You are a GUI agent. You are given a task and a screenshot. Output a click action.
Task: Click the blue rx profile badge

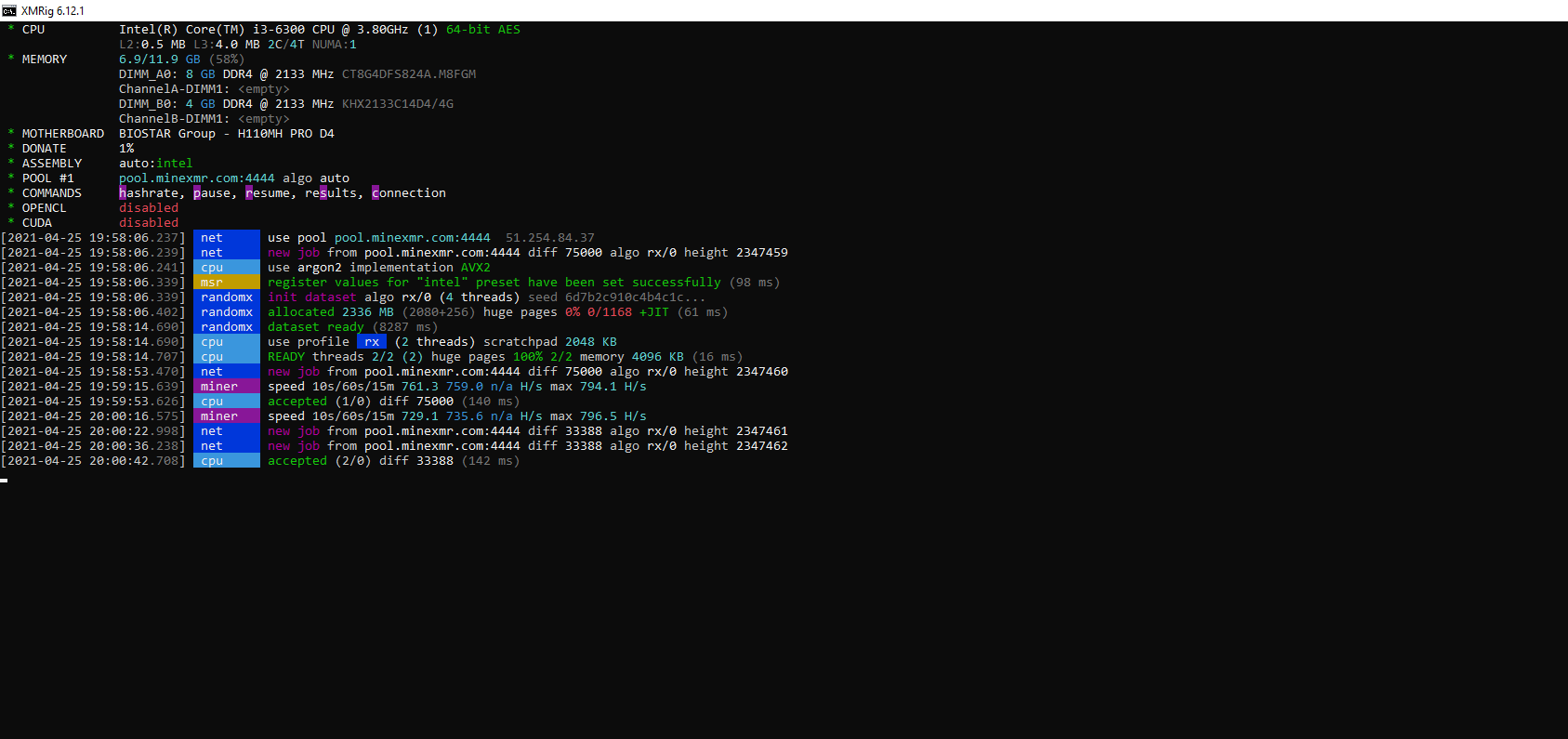coord(371,342)
